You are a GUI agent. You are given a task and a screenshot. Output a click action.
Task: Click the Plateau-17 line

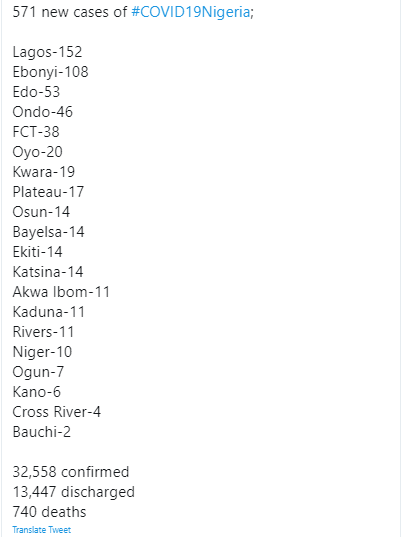pos(48,192)
